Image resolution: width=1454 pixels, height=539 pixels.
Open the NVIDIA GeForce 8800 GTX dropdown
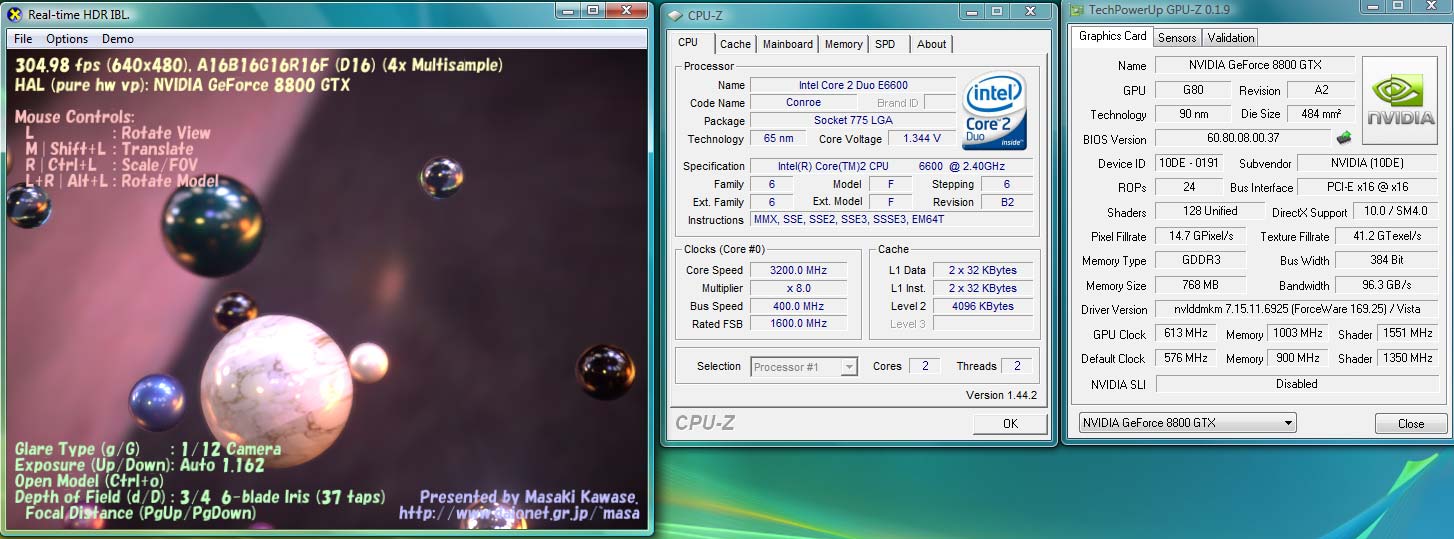click(1187, 423)
